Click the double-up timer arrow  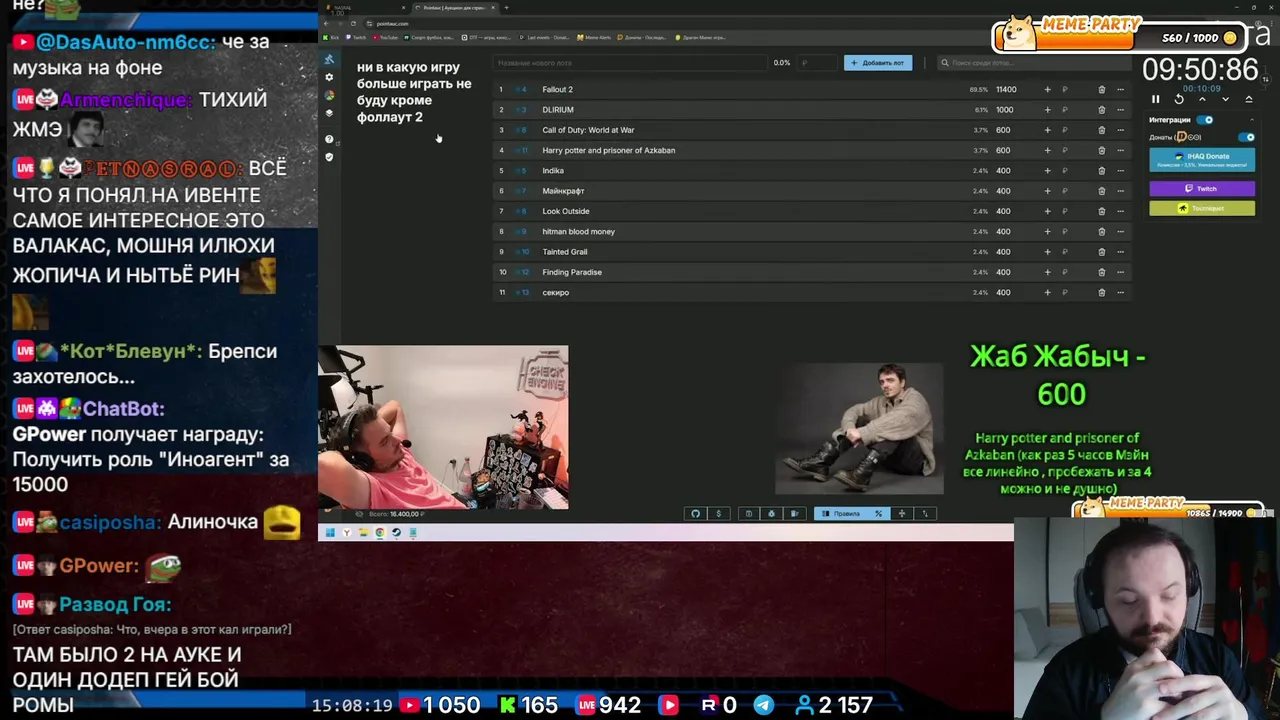click(1248, 99)
